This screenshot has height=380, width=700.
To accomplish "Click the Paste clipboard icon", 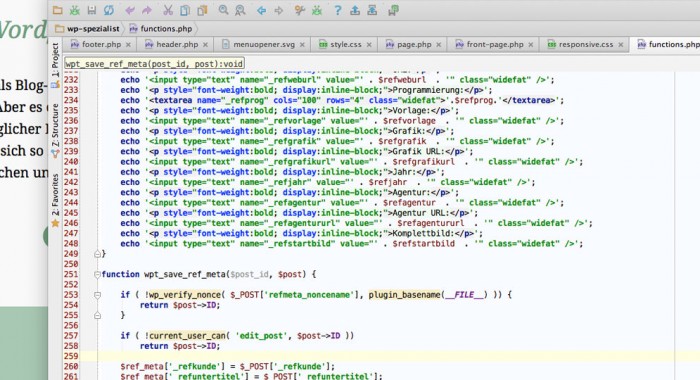I will 202,10.
